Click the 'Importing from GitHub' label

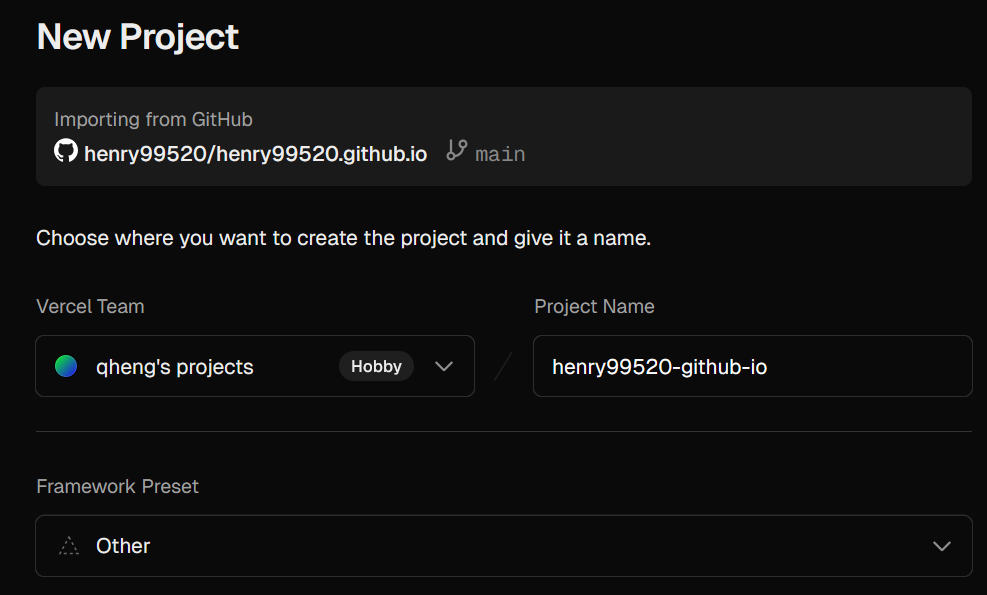[153, 120]
